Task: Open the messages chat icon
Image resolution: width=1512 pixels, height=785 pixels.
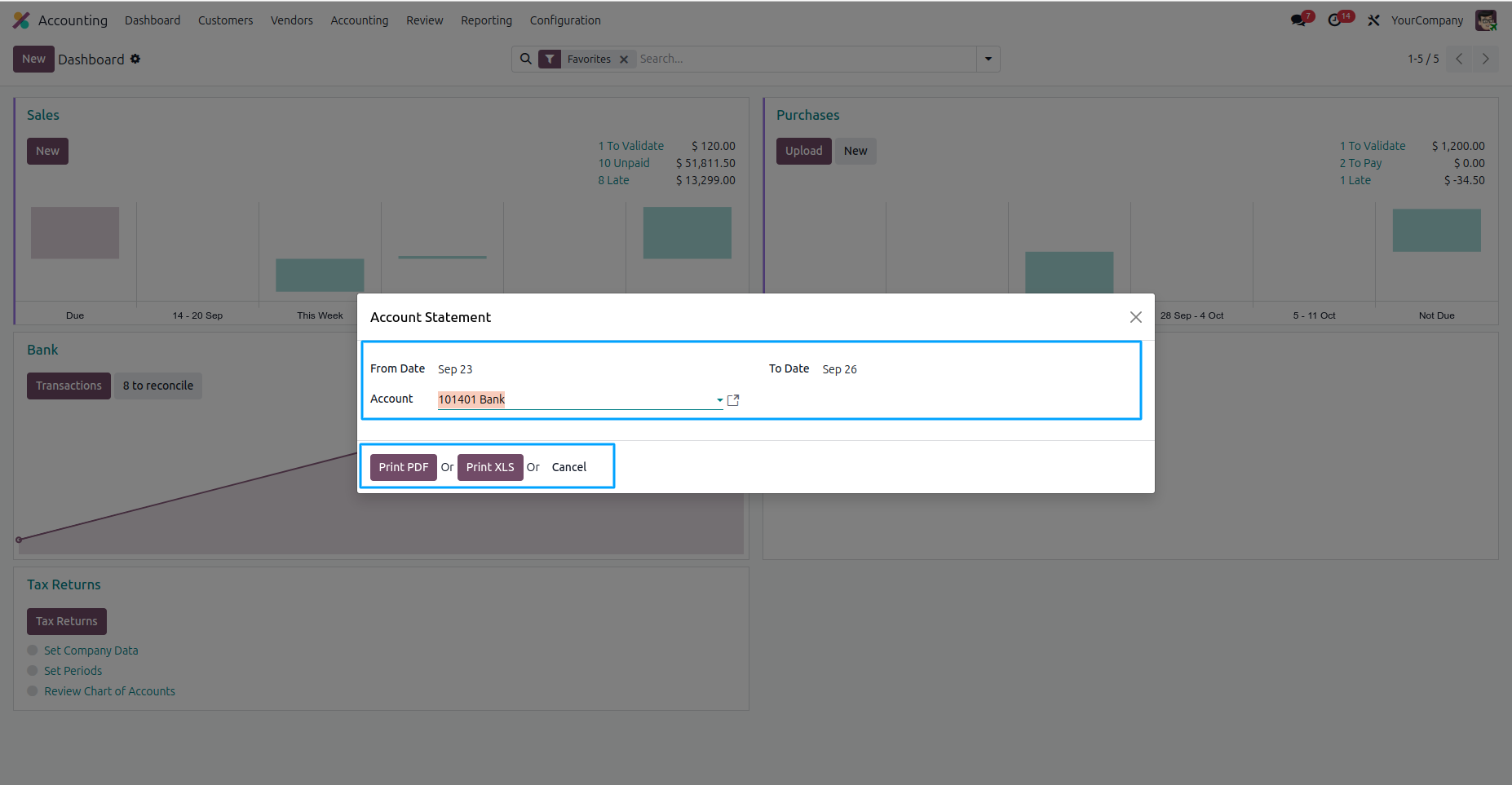Action: click(1298, 20)
